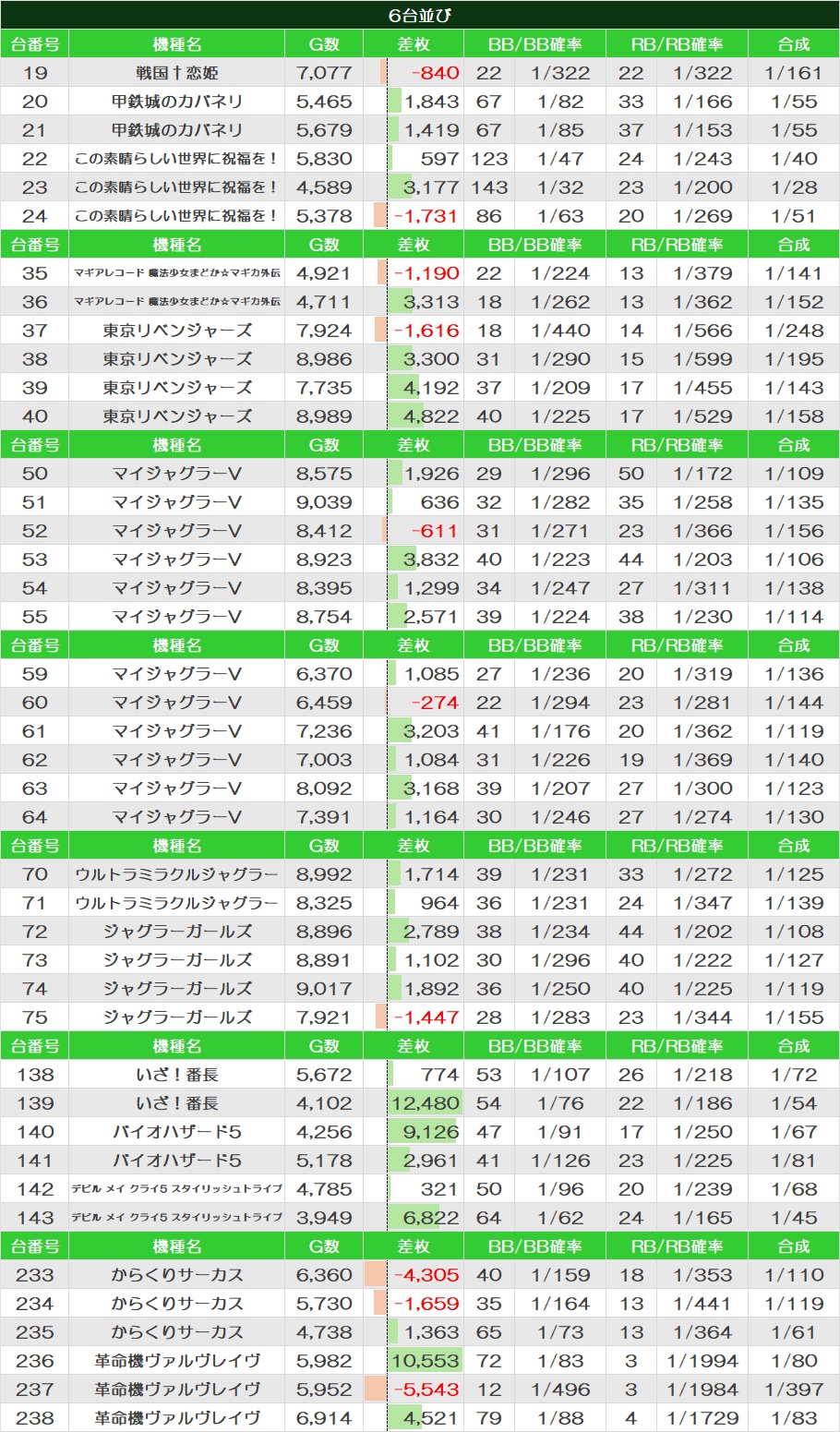Select ウルトラミラクルジャグラー in row 70
840x1432 pixels.
[x=176, y=874]
